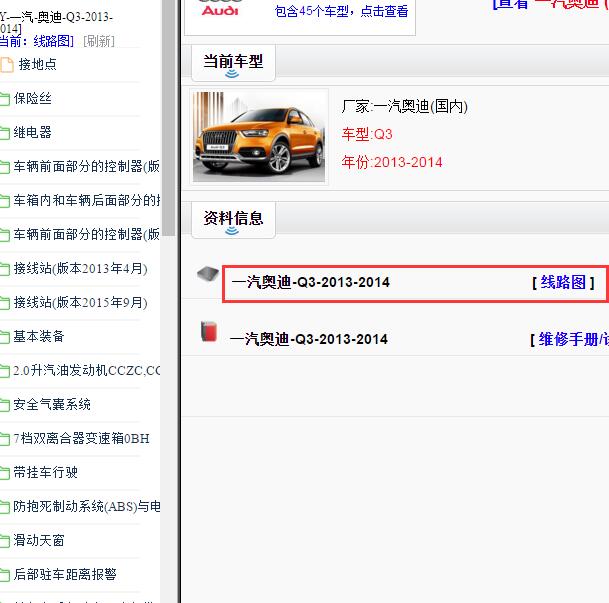Click the [刷新] refresh link

(99, 41)
